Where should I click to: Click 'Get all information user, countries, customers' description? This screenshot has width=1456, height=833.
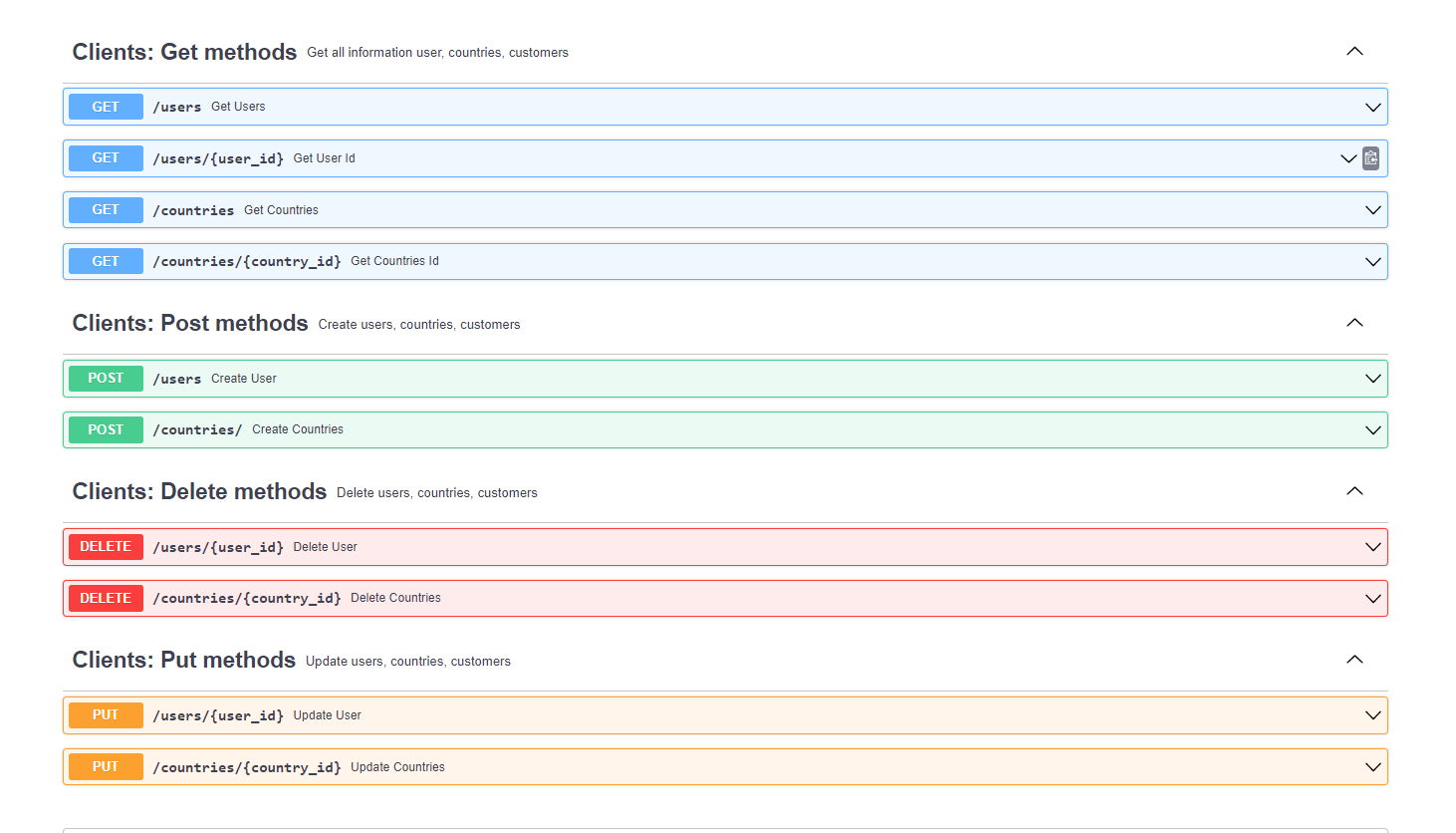tap(437, 53)
